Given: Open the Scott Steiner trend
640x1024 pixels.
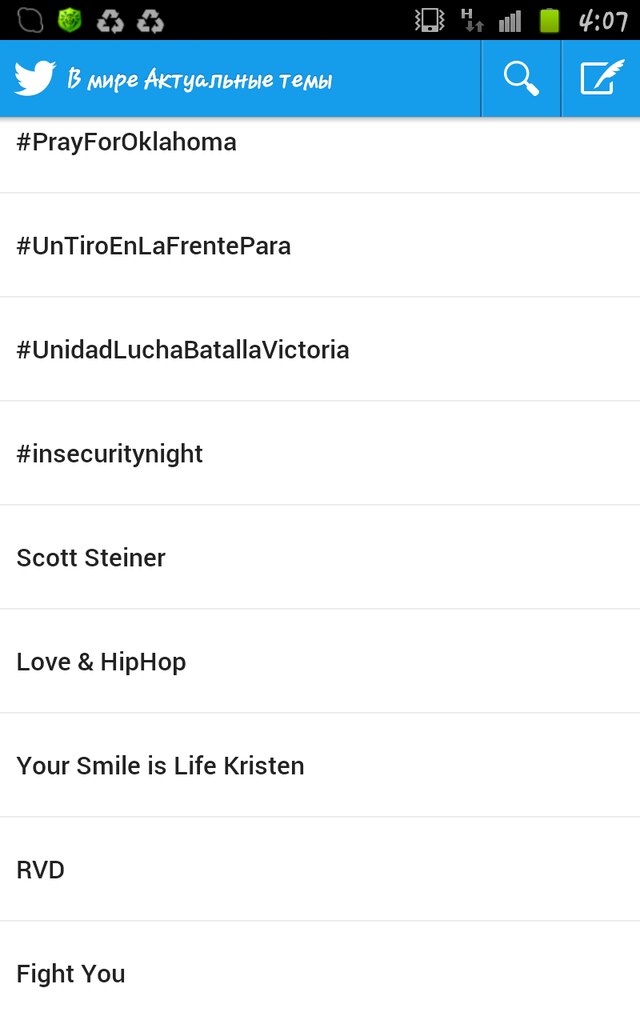Looking at the screenshot, I should click(x=320, y=557).
